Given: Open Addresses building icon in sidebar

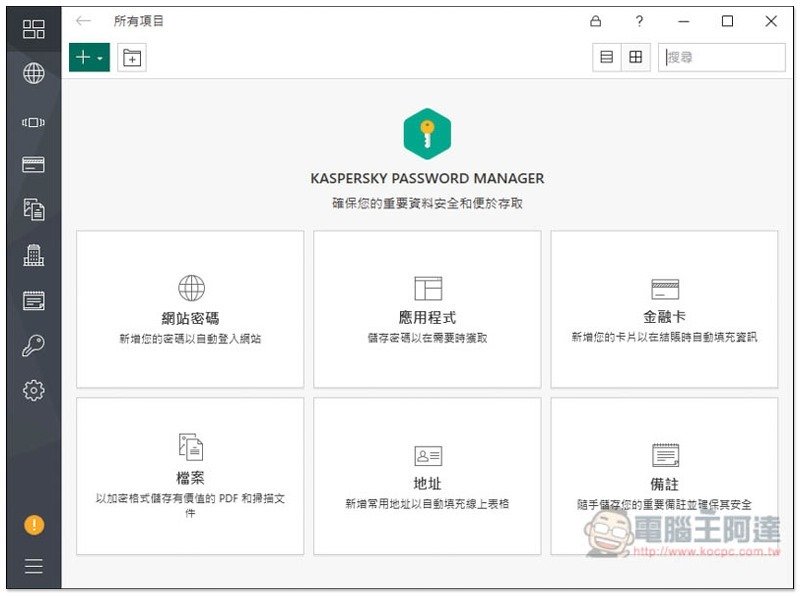Looking at the screenshot, I should point(33,255).
